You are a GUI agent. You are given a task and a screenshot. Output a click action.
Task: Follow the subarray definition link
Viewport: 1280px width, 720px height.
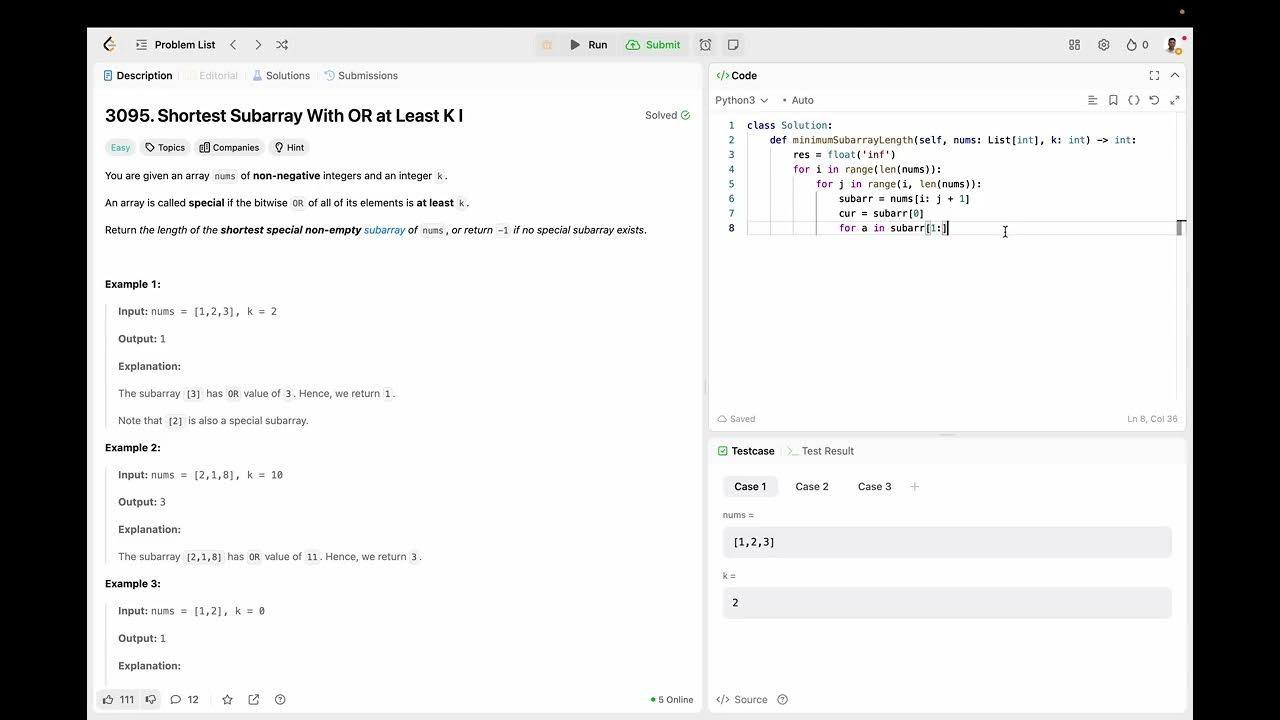coord(384,230)
